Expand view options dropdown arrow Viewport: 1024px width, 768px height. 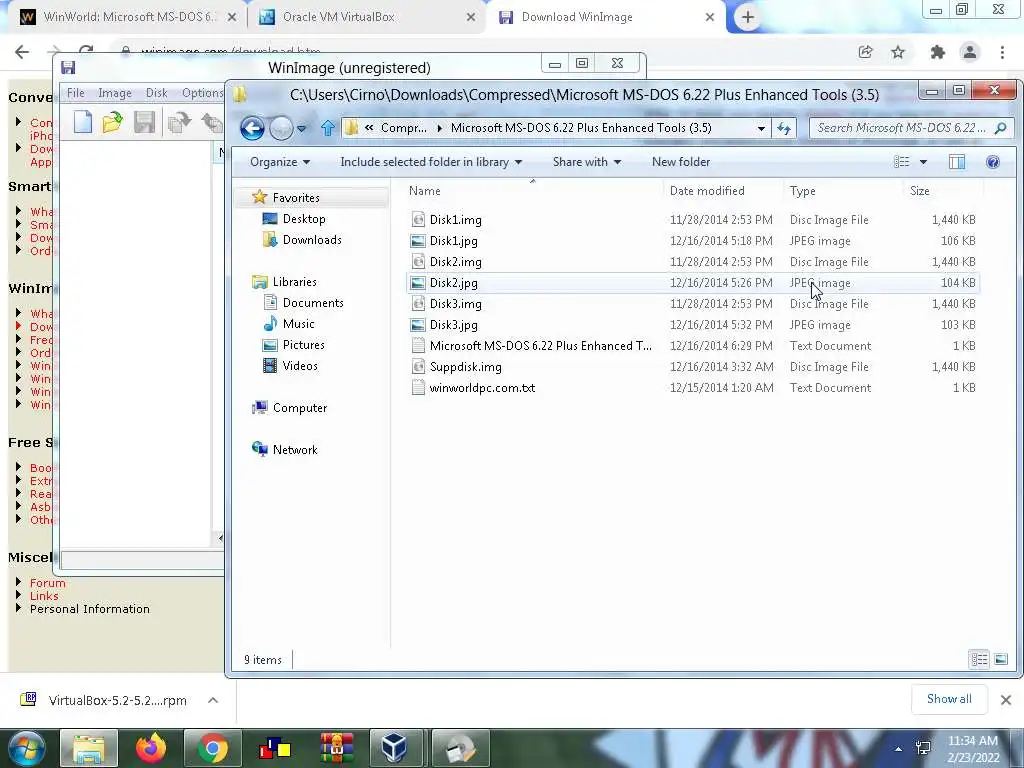click(x=923, y=162)
